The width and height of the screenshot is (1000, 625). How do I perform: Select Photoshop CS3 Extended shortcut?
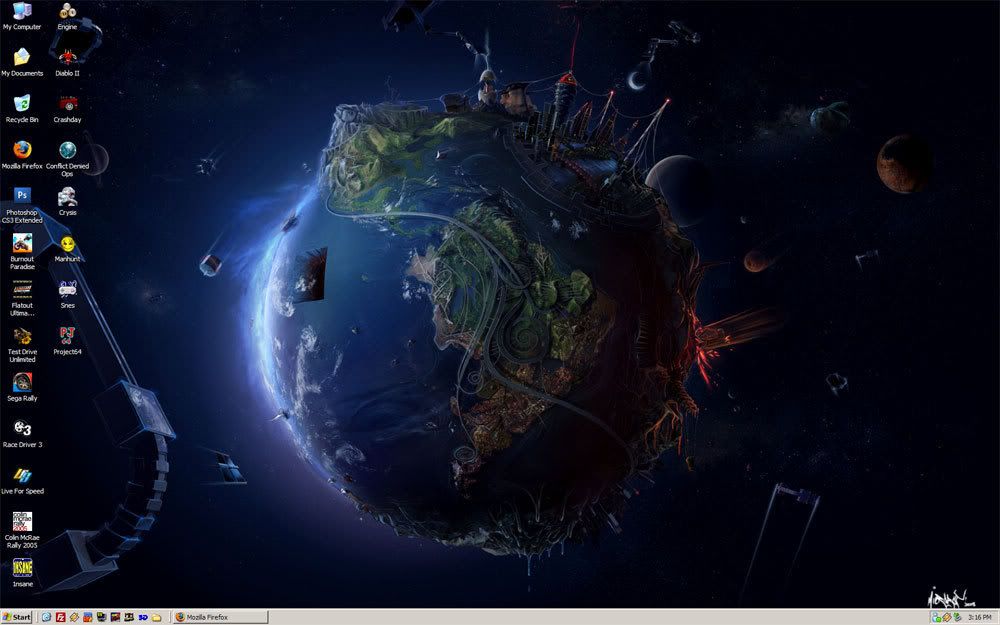[22, 196]
